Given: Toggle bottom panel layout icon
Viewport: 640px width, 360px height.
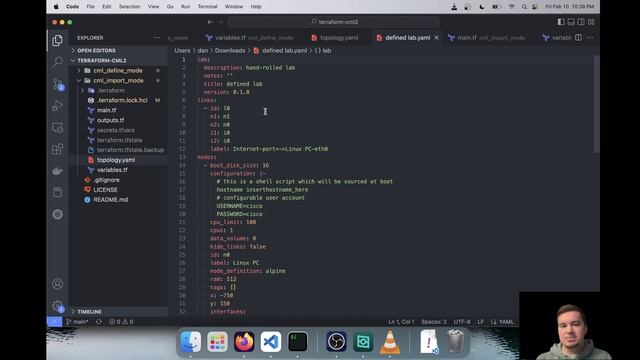Looking at the screenshot, I should pyautogui.click(x=571, y=22).
